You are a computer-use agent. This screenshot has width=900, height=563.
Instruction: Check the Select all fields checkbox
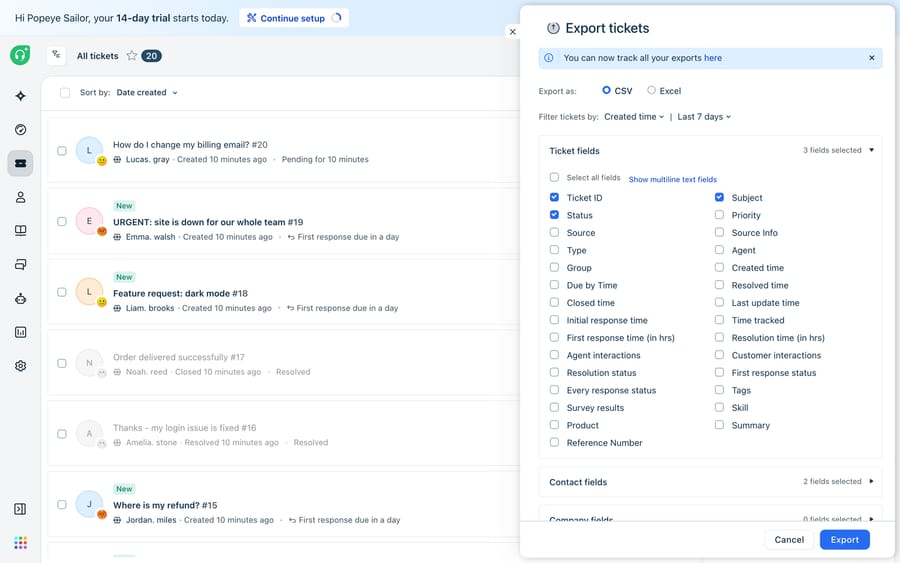[554, 177]
